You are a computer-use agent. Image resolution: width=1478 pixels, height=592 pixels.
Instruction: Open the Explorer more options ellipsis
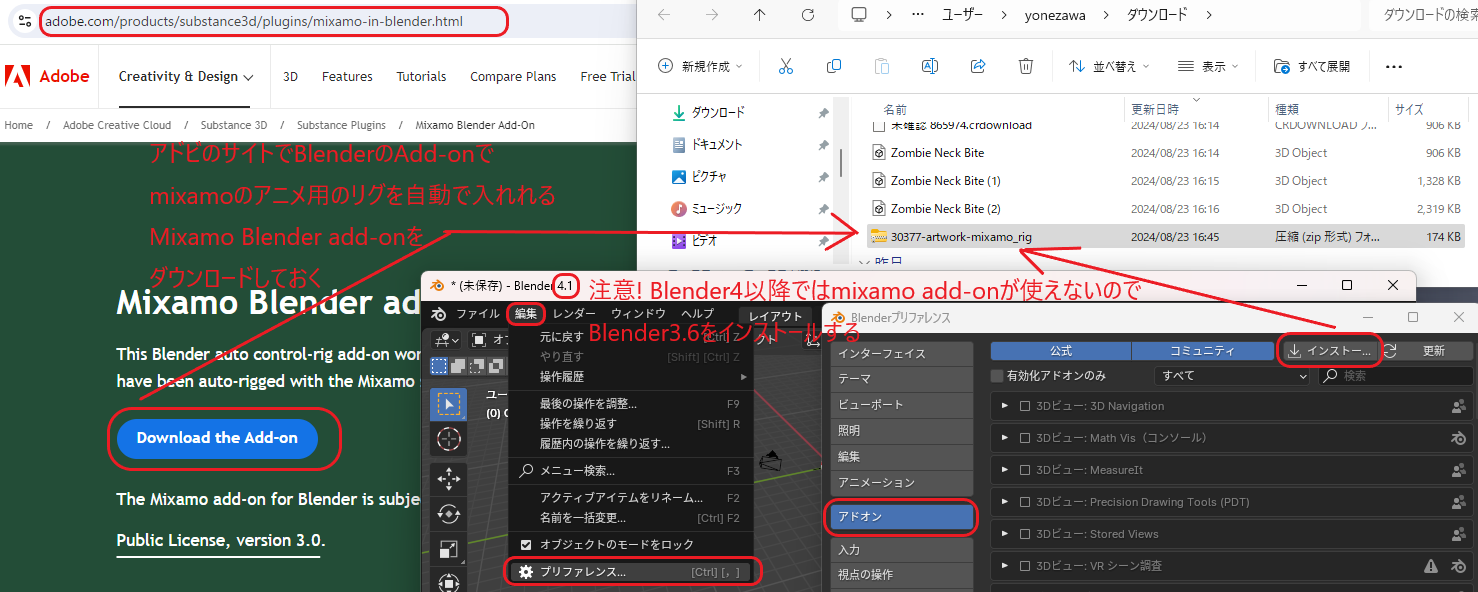(x=1394, y=66)
